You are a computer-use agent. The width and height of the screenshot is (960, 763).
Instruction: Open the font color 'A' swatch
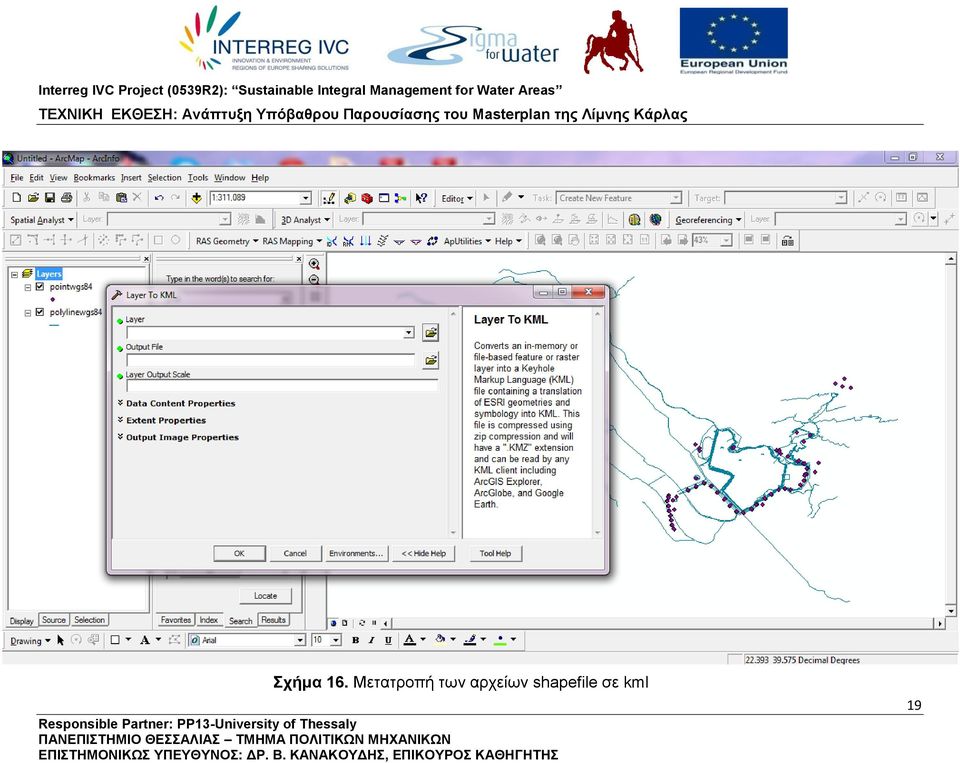[410, 640]
